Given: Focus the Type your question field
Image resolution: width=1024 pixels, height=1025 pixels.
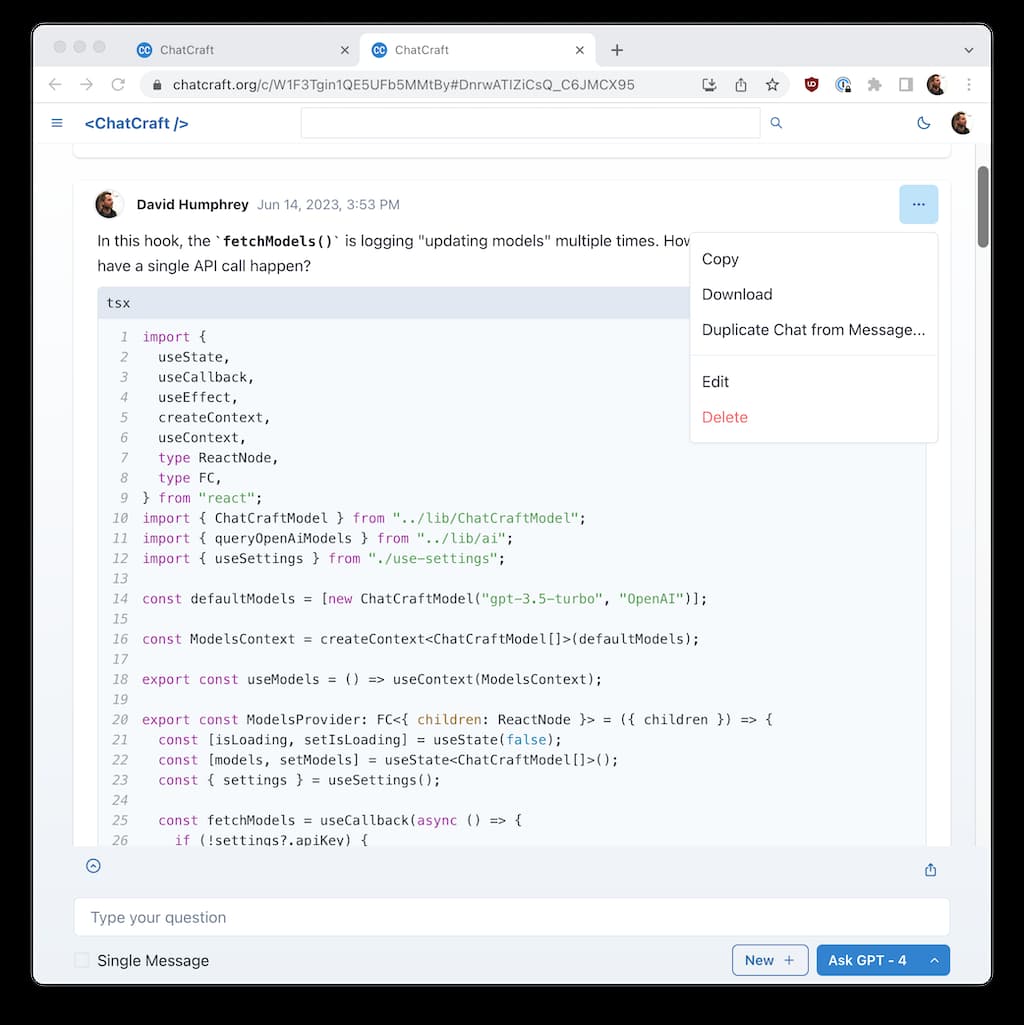Looking at the screenshot, I should pos(511,917).
